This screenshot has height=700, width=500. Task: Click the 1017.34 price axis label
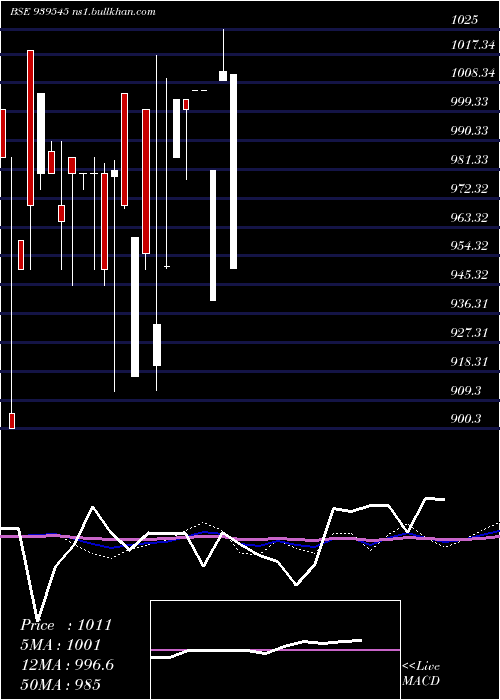pos(473,45)
